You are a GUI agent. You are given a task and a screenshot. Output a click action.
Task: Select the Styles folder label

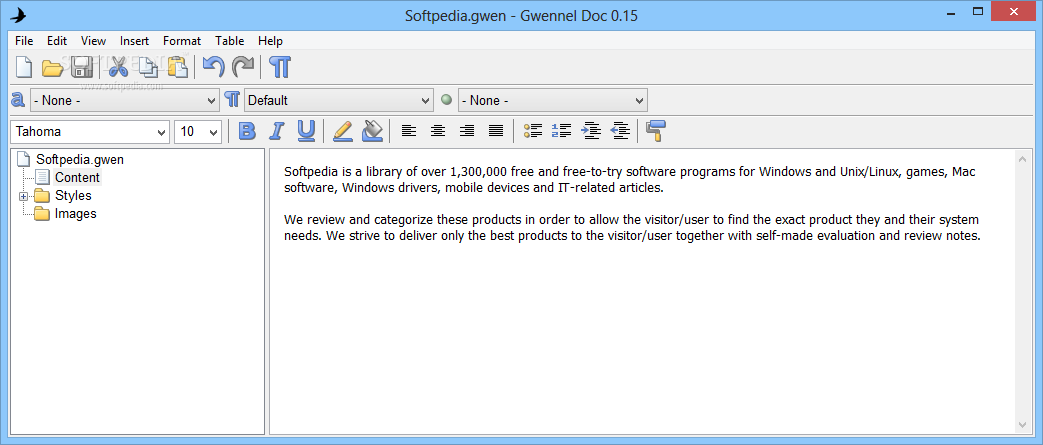point(73,196)
